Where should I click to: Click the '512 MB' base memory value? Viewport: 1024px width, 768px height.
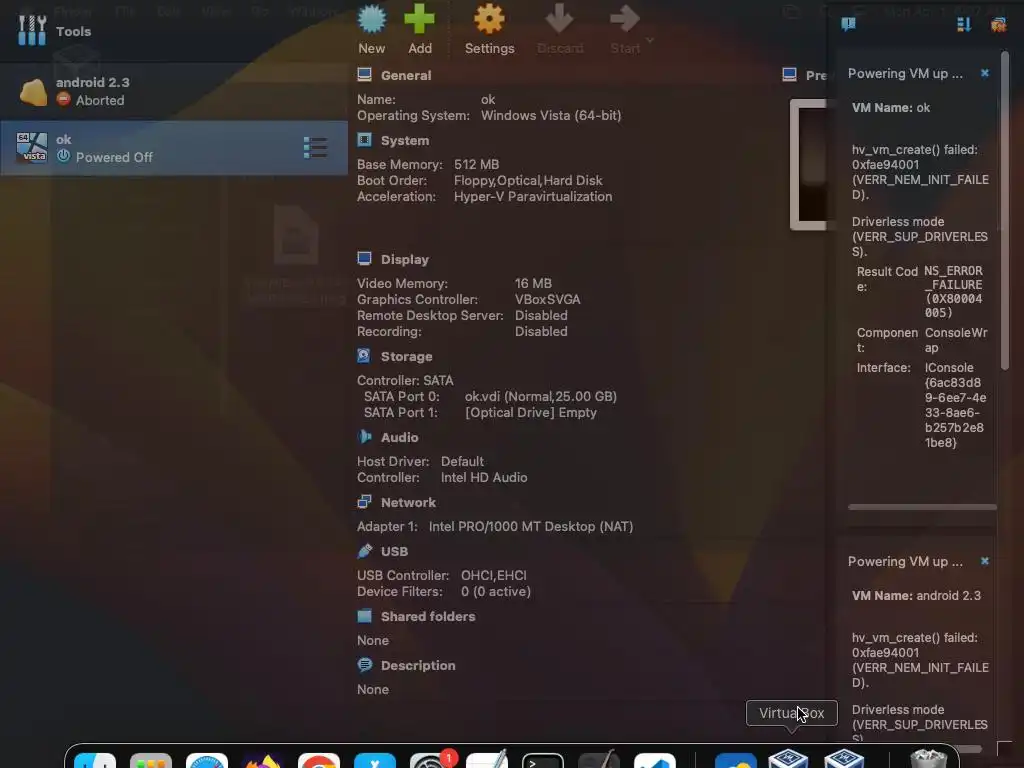pyautogui.click(x=477, y=165)
